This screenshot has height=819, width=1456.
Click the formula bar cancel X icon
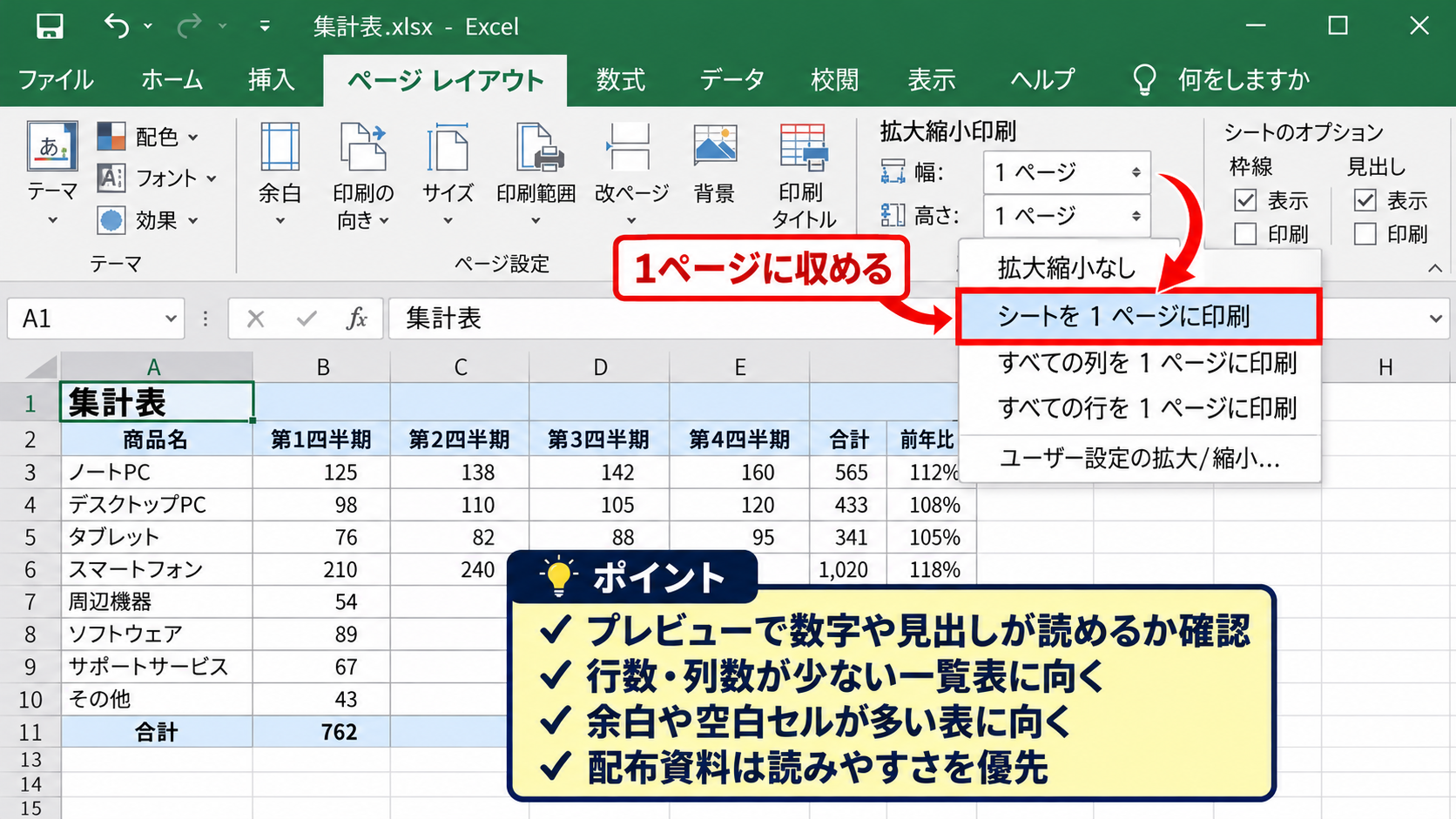255,319
